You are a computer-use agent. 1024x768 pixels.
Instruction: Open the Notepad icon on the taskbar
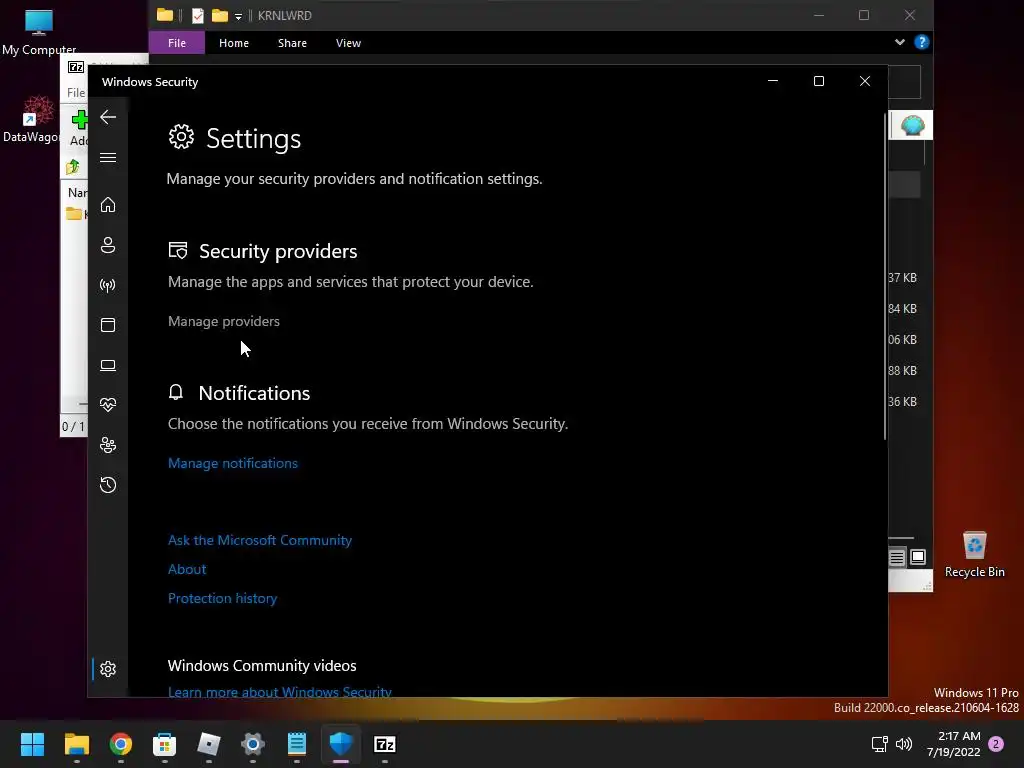(297, 744)
